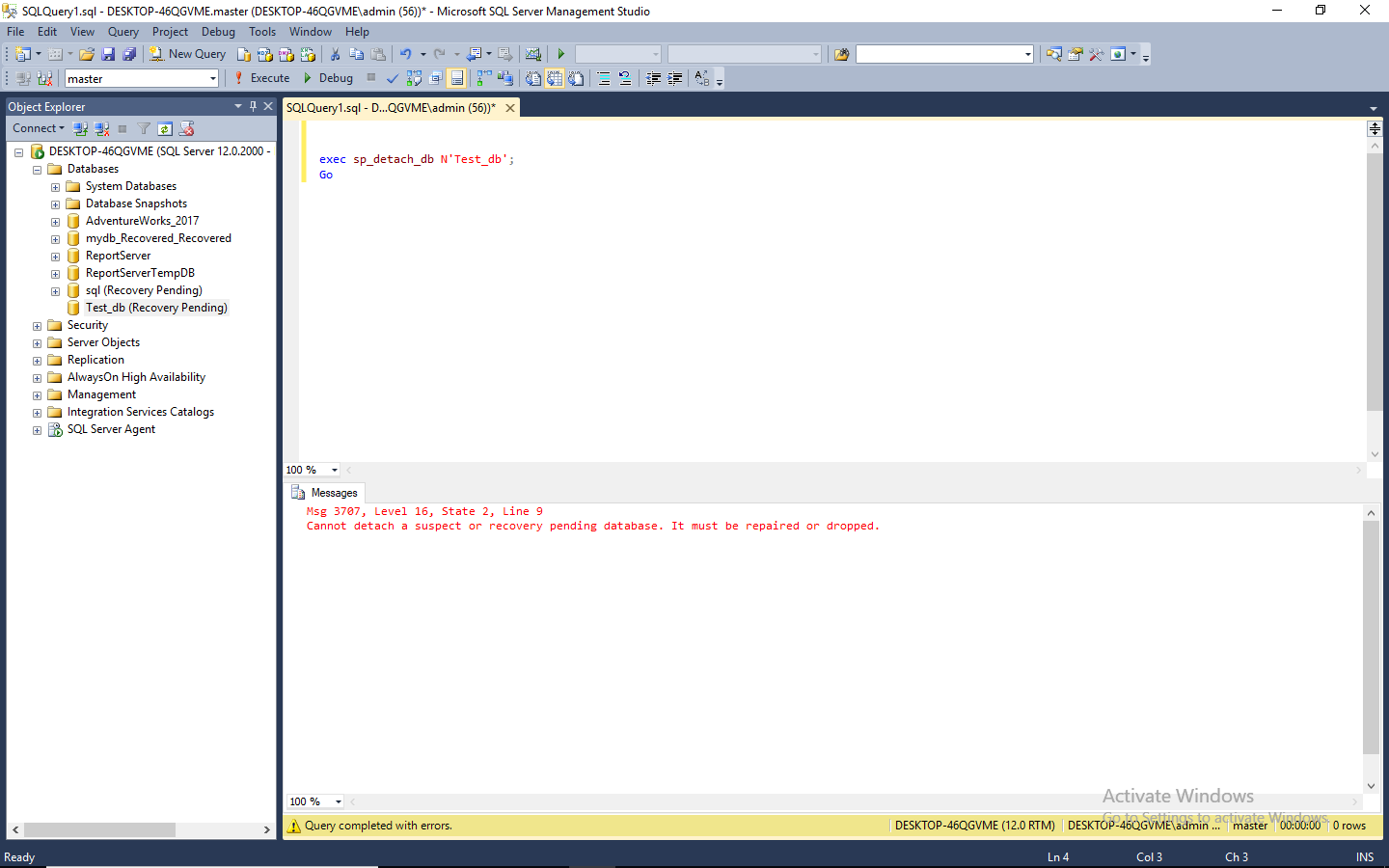Toggle the IntelliSense Enabled button
This screenshot has height=868, width=1389.
point(457,78)
